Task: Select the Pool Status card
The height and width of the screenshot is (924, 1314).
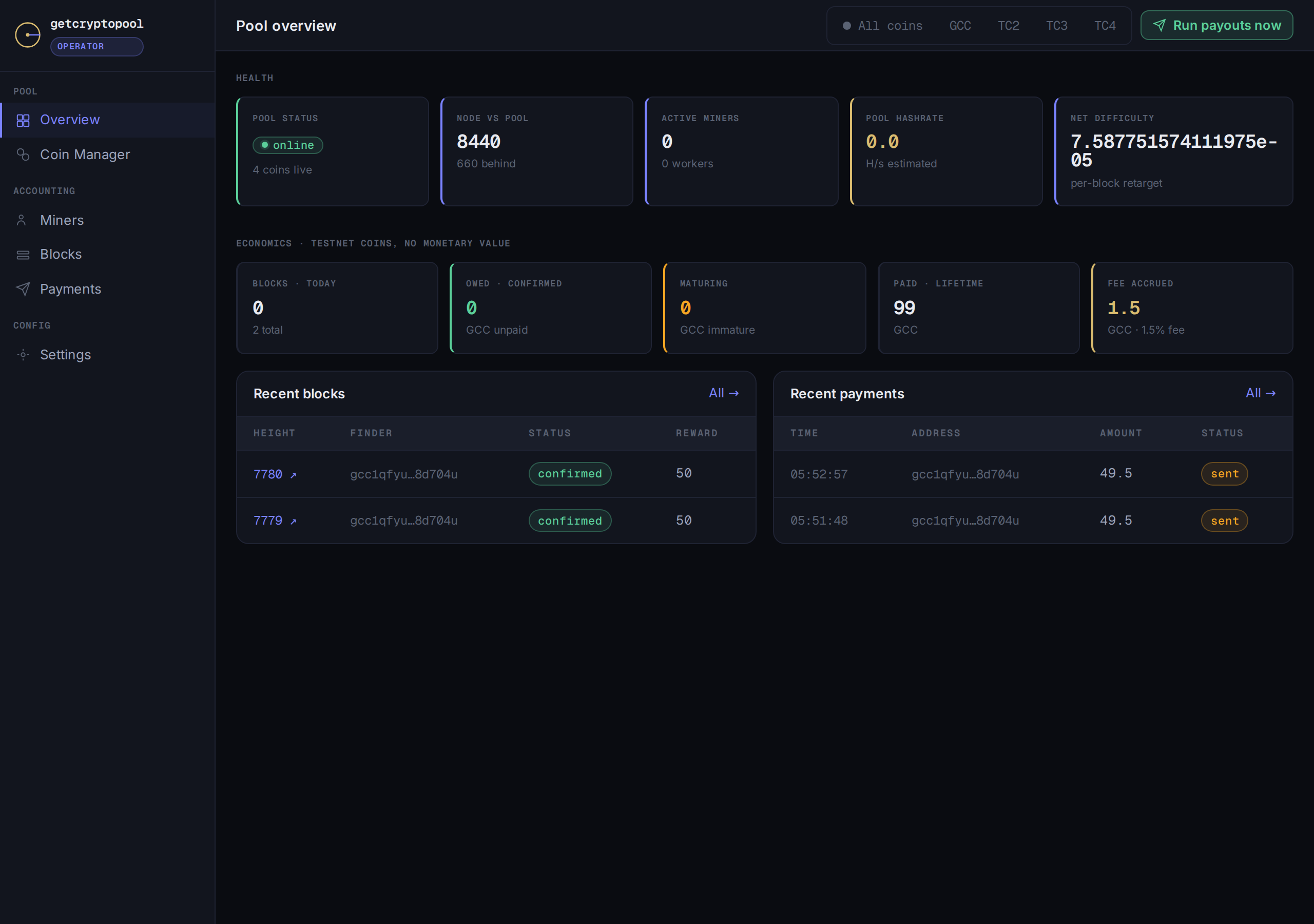Action: 333,151
